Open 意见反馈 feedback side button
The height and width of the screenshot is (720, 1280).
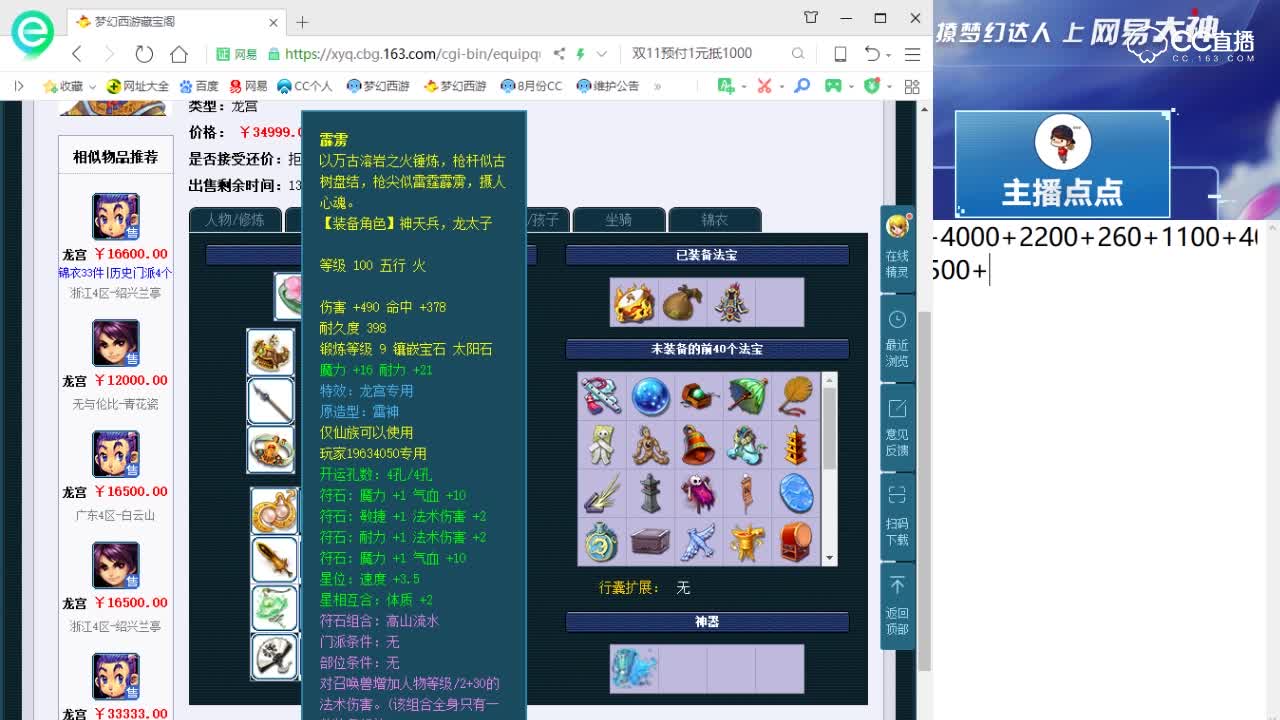click(897, 428)
